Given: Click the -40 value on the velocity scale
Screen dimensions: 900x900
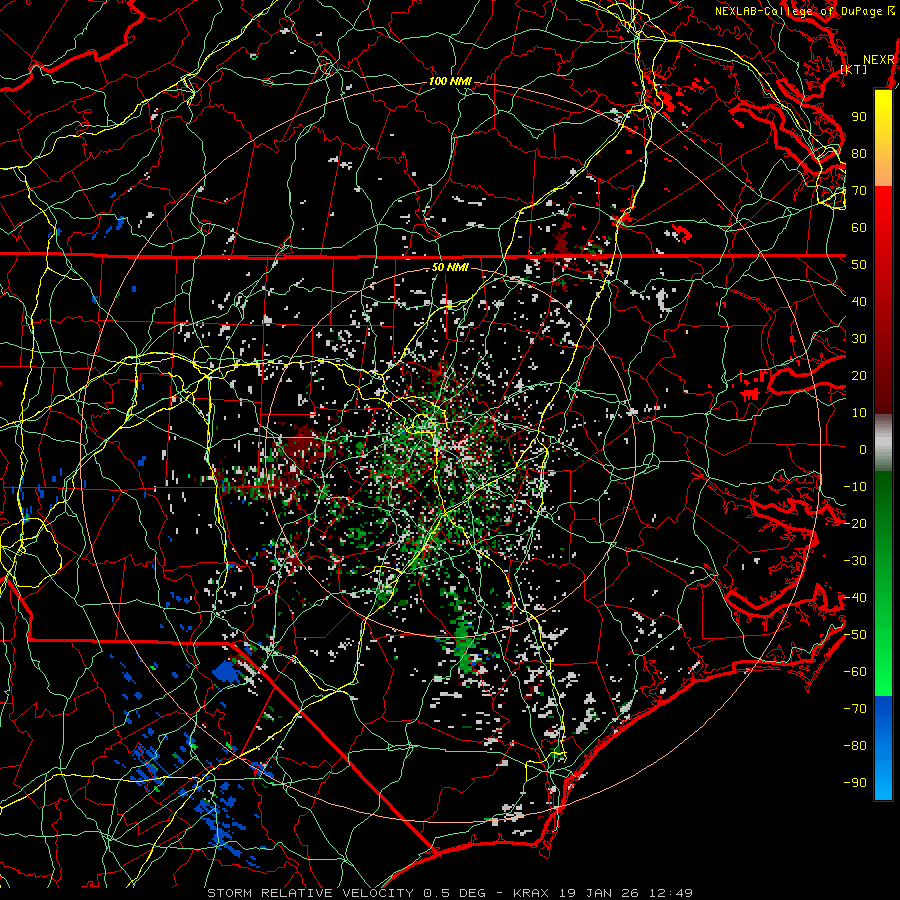Looking at the screenshot, I should pyautogui.click(x=855, y=598).
